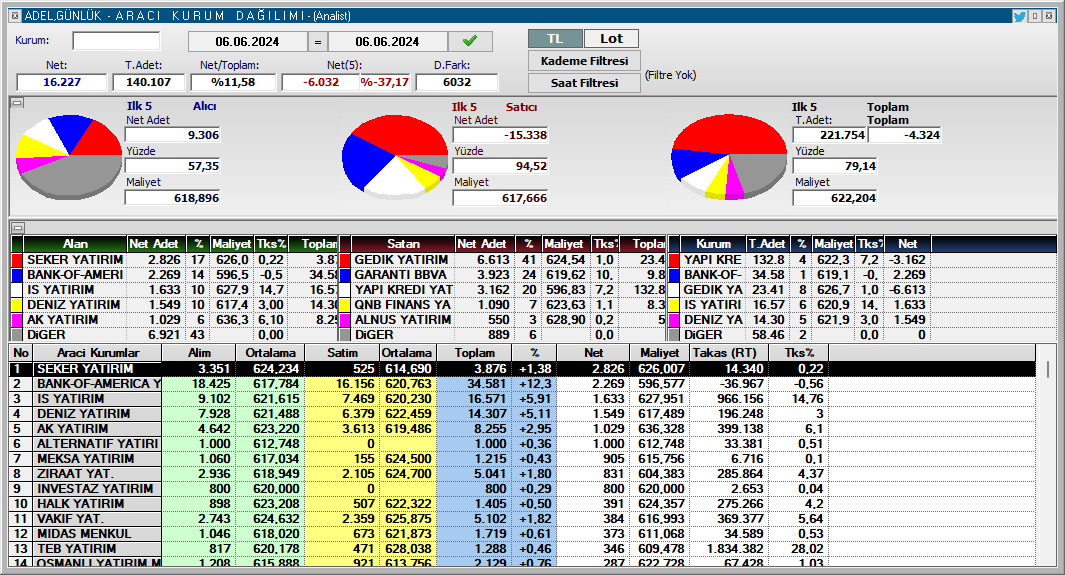
Task: Sort by Kurum column header
Action: click(713, 244)
